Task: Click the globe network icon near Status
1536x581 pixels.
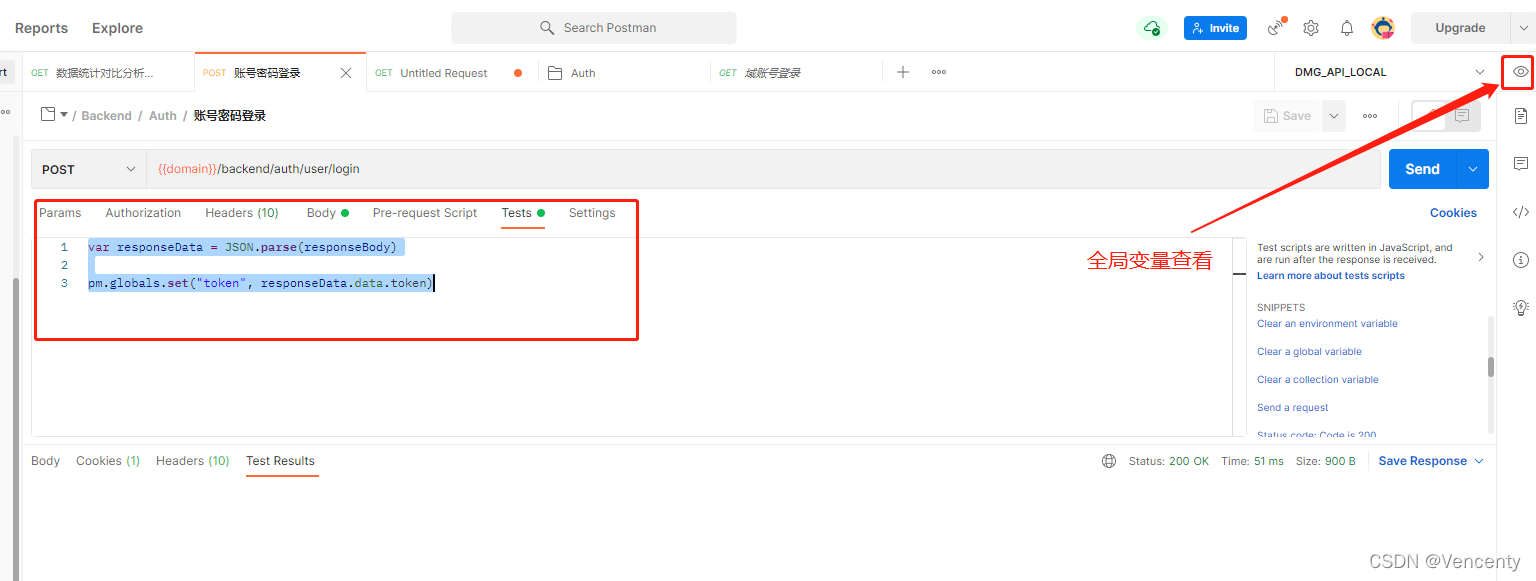Action: click(1109, 461)
